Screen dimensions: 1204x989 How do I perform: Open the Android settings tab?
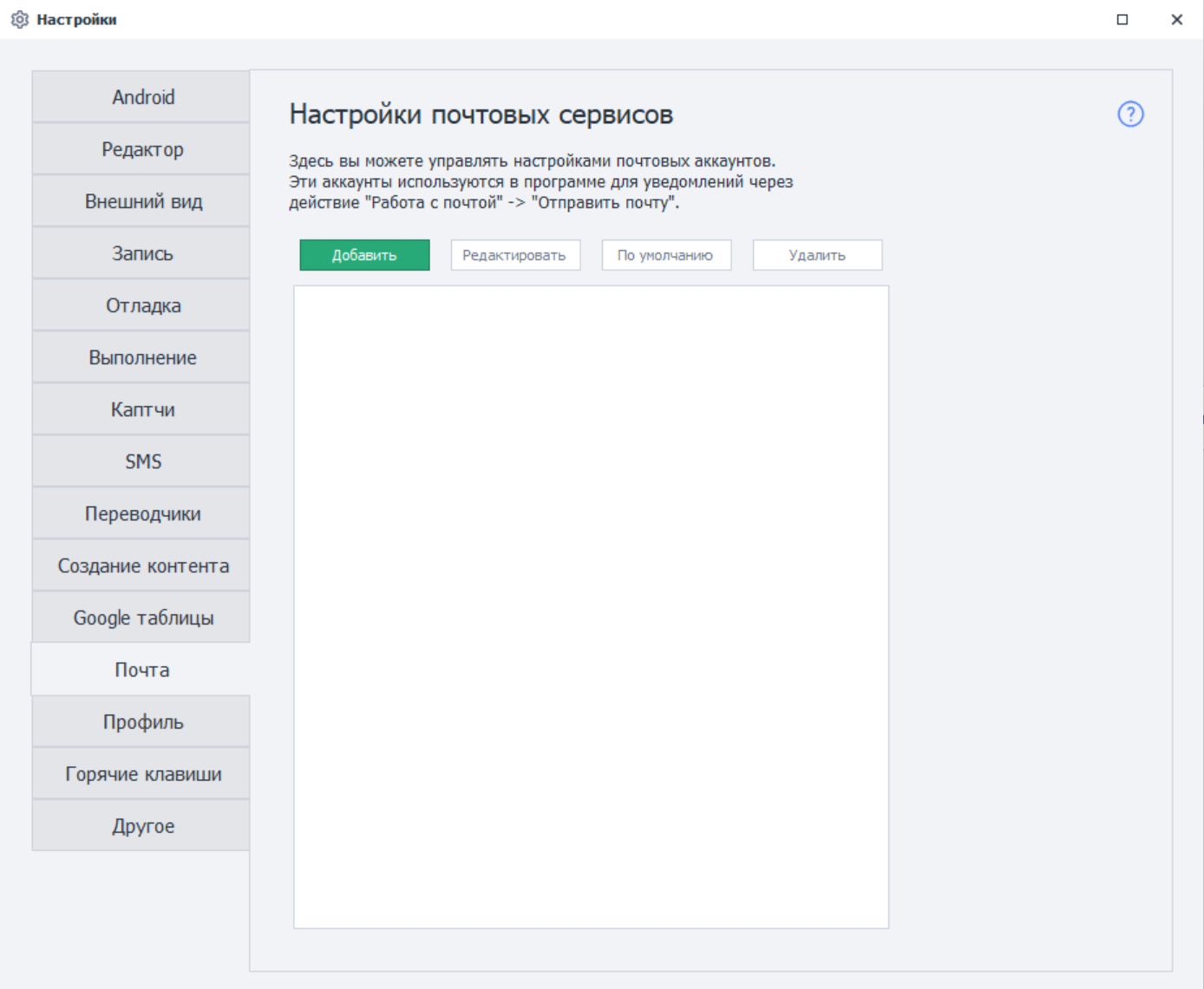tap(141, 97)
